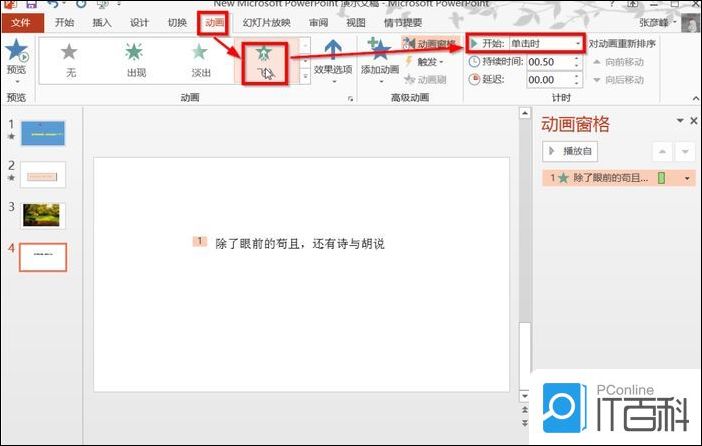Click the 播放自 play from button
Screen dimensions: 702x446
570,151
